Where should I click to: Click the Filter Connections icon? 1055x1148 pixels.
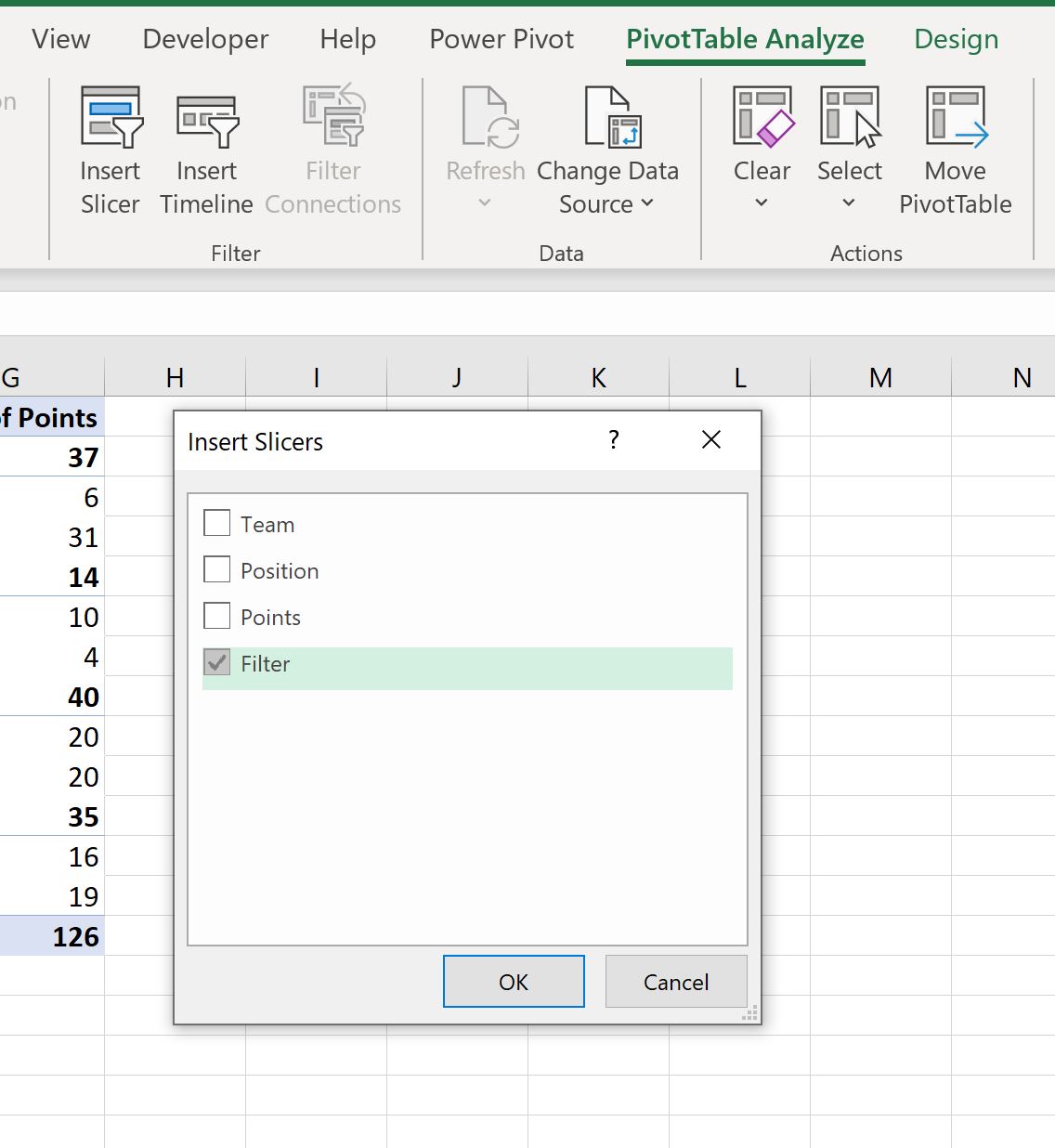click(334, 115)
